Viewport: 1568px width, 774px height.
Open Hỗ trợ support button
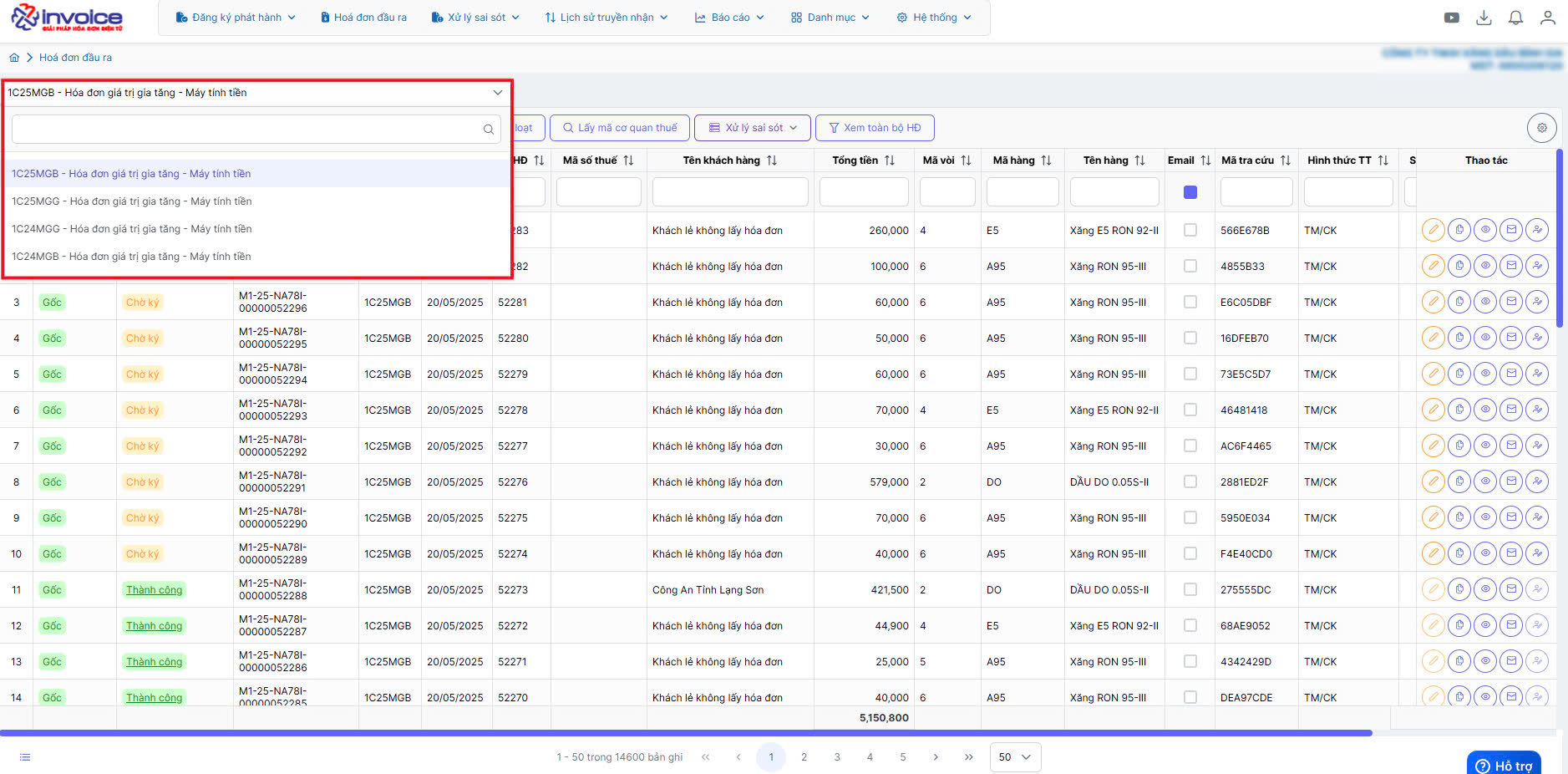(x=1505, y=764)
